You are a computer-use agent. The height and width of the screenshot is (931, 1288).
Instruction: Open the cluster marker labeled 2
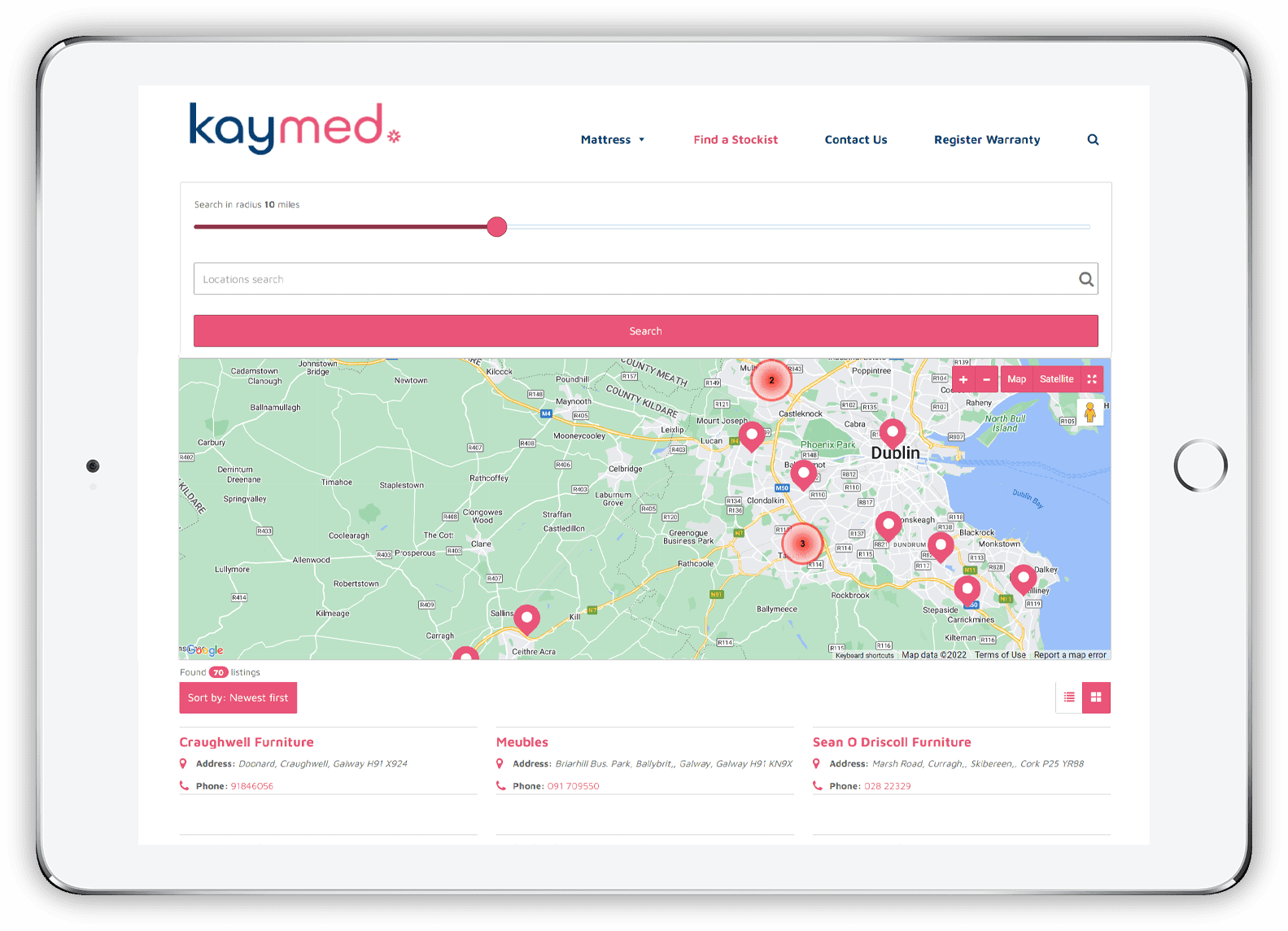[x=771, y=380]
